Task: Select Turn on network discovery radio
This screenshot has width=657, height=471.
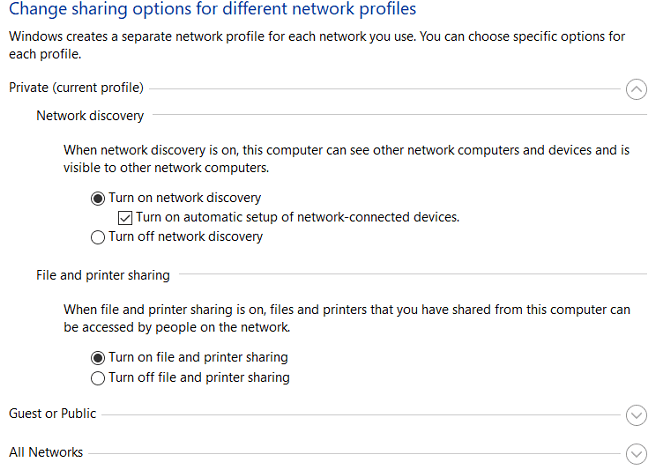Action: click(98, 198)
